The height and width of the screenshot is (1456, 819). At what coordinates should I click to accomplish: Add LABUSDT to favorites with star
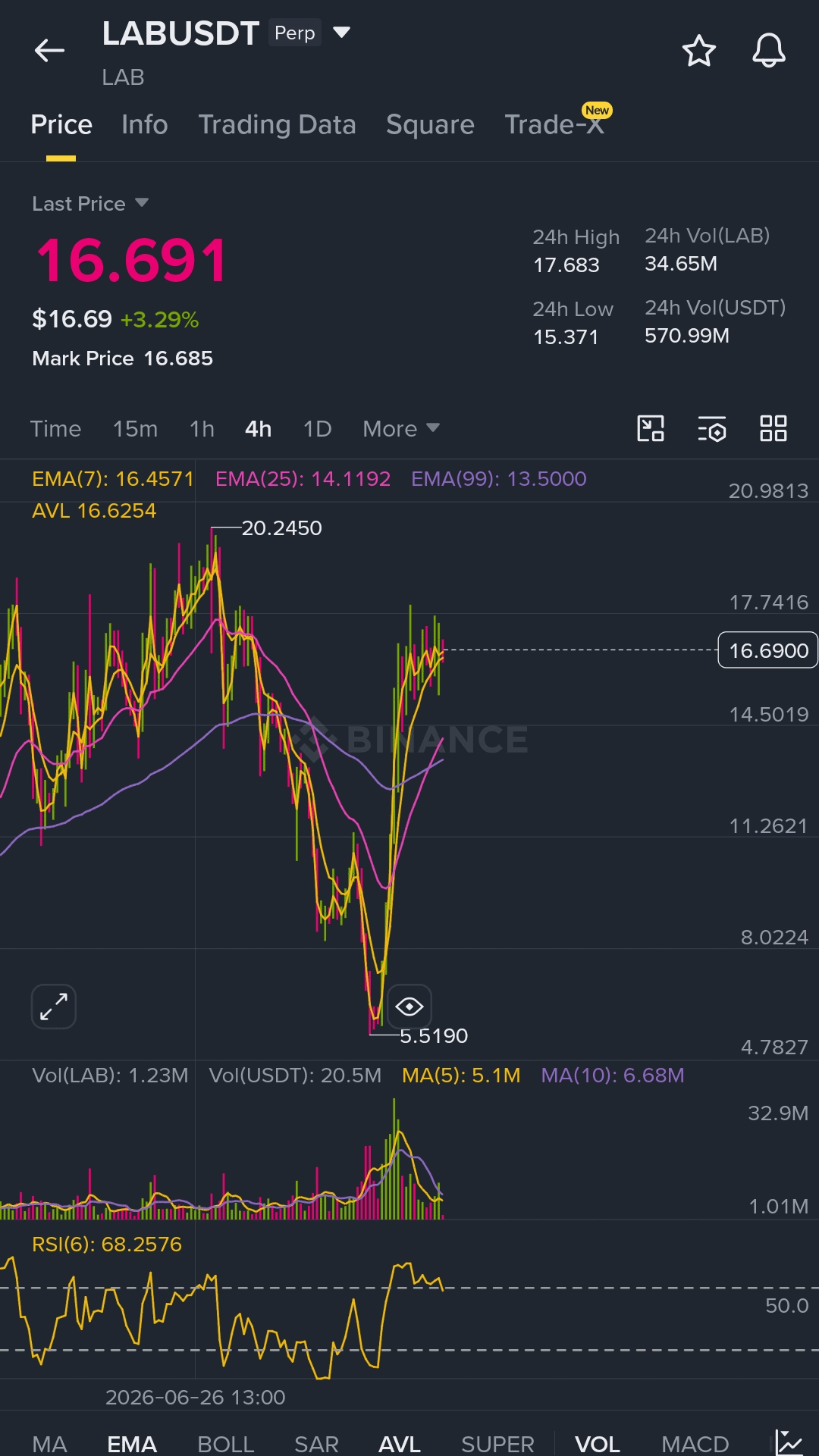pyautogui.click(x=698, y=51)
